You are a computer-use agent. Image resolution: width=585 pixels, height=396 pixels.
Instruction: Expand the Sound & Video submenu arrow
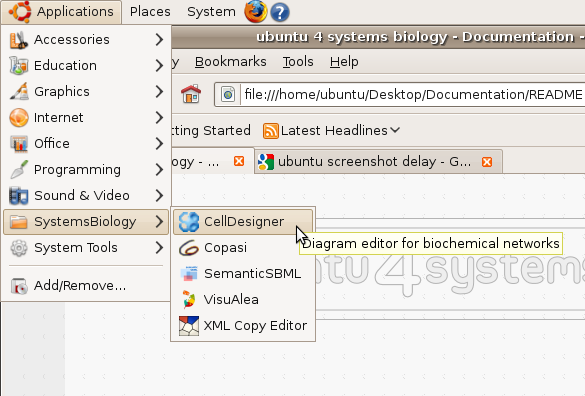(x=159, y=196)
